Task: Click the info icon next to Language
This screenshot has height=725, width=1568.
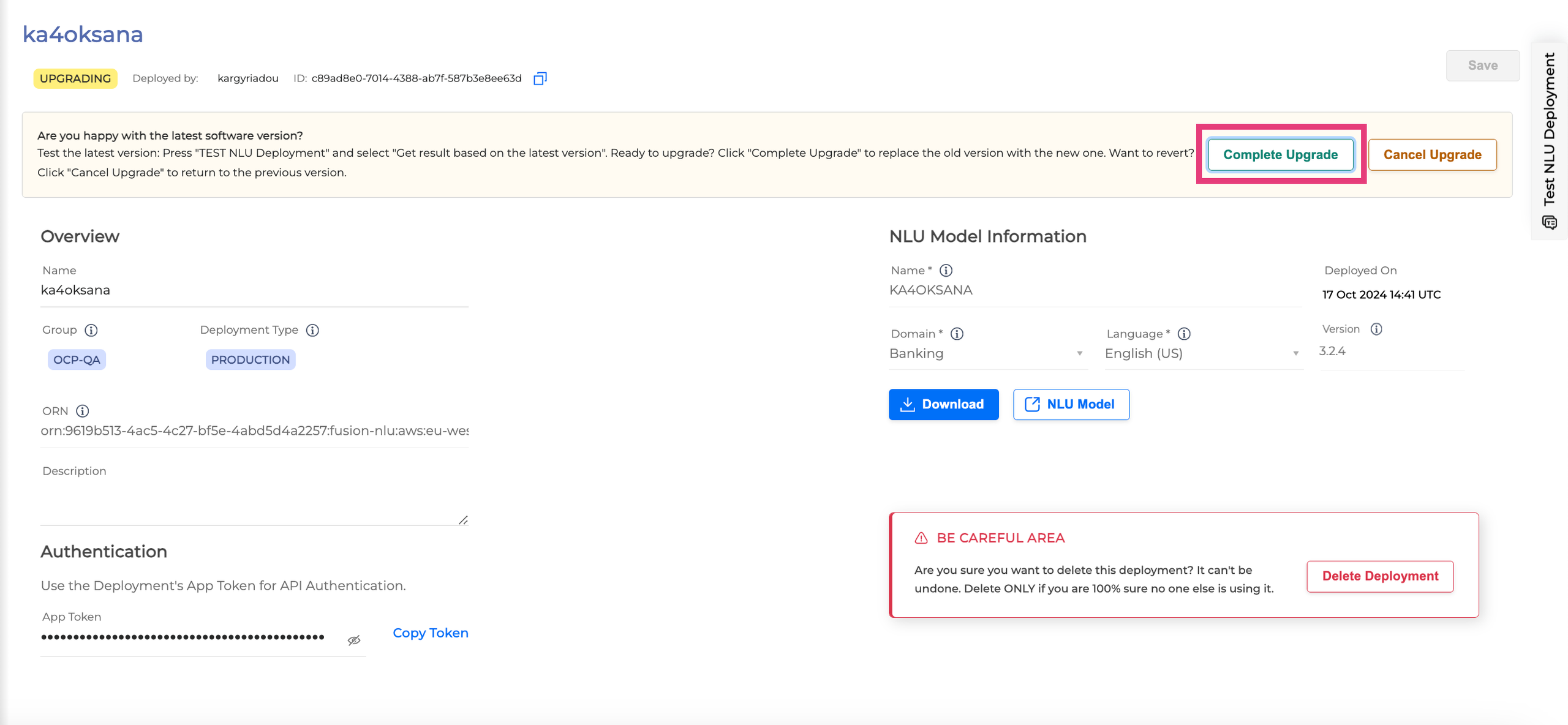Action: [x=1184, y=334]
